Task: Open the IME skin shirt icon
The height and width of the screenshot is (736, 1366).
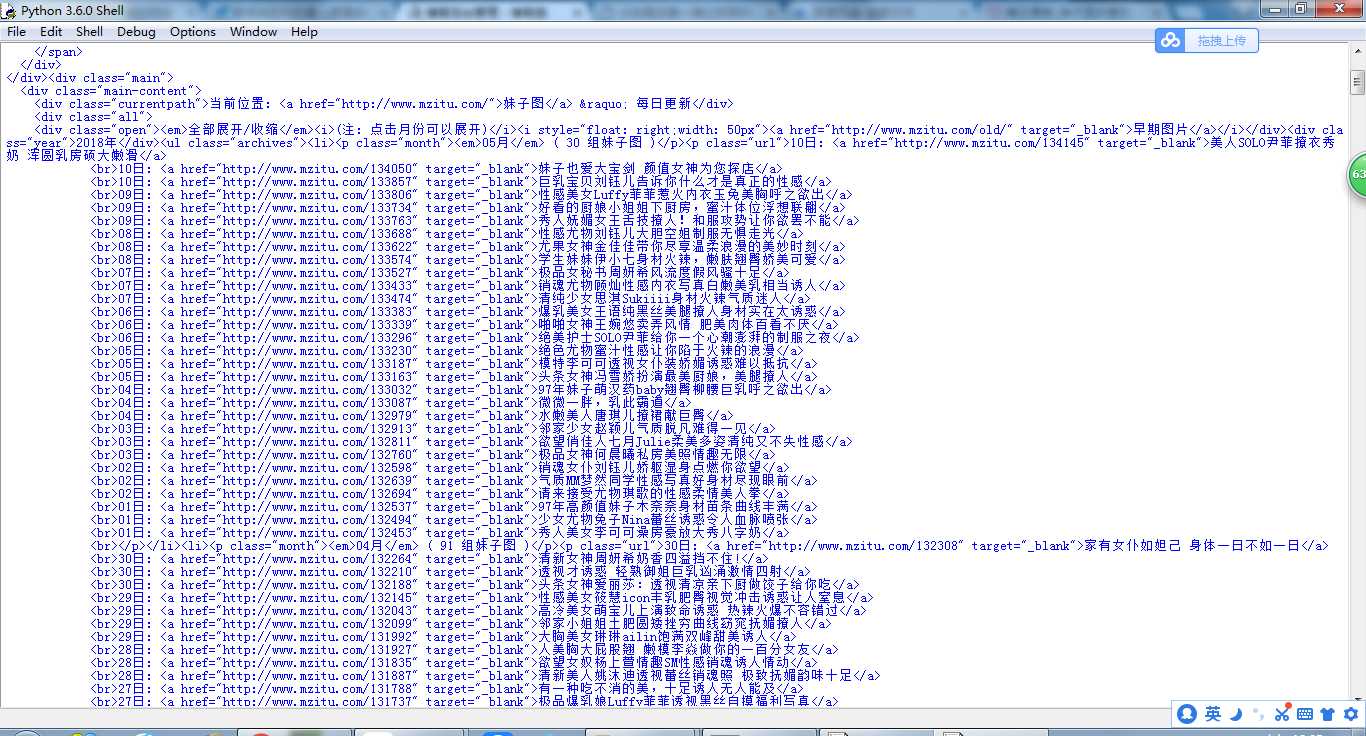Action: click(1328, 714)
